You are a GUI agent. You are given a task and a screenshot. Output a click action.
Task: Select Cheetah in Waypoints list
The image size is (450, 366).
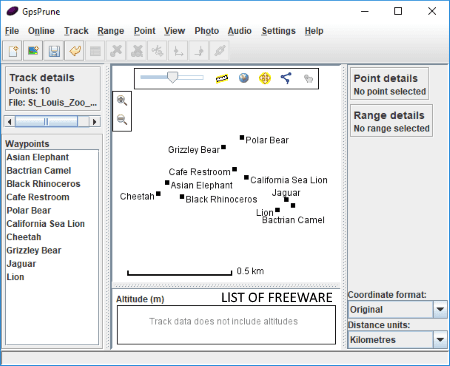52,237
